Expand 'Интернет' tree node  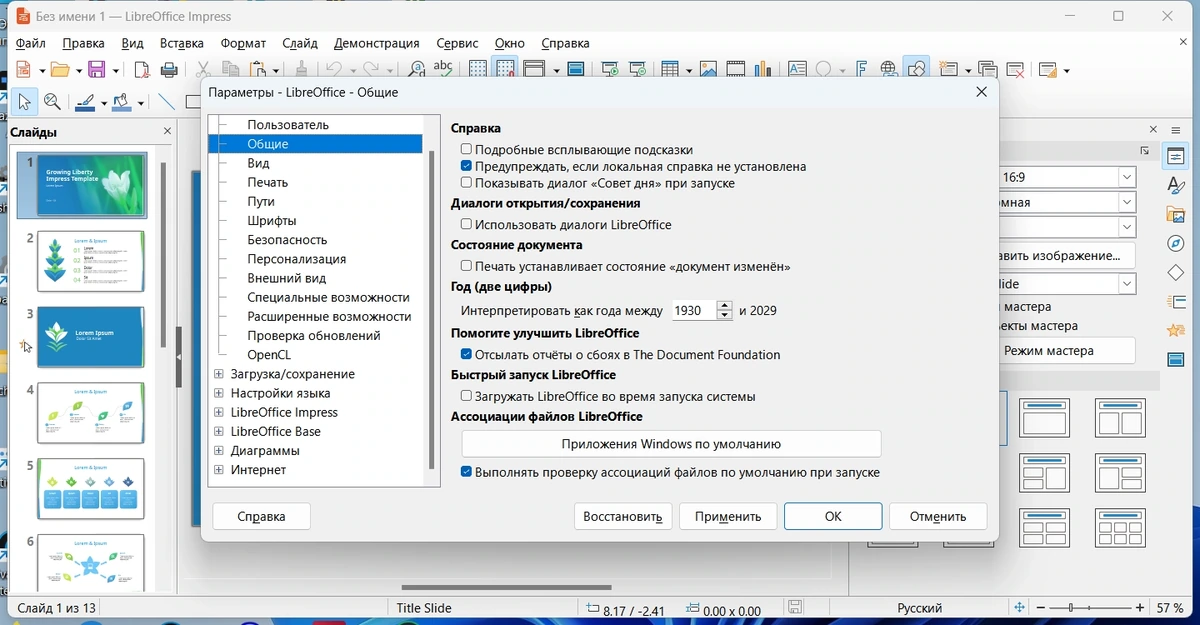(x=219, y=470)
